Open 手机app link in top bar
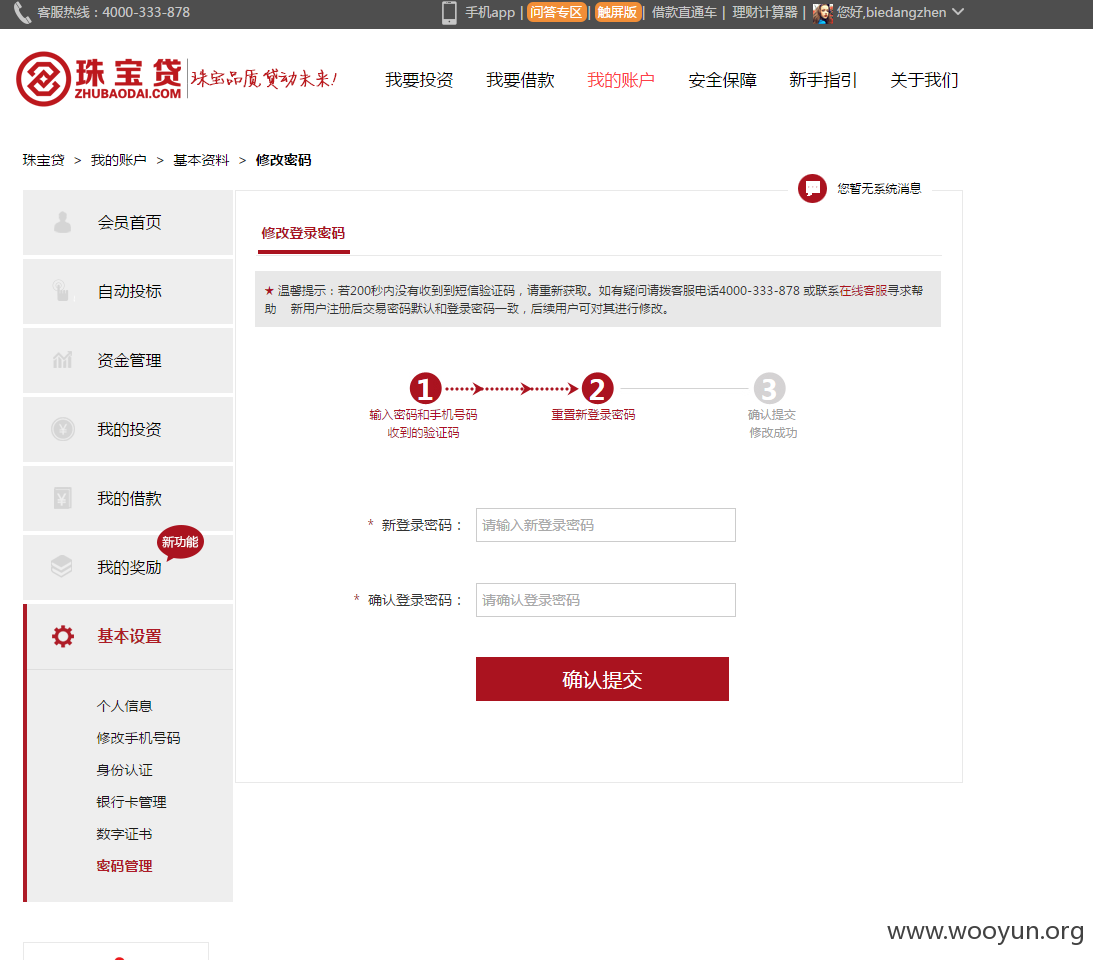1093x960 pixels. pyautogui.click(x=490, y=13)
